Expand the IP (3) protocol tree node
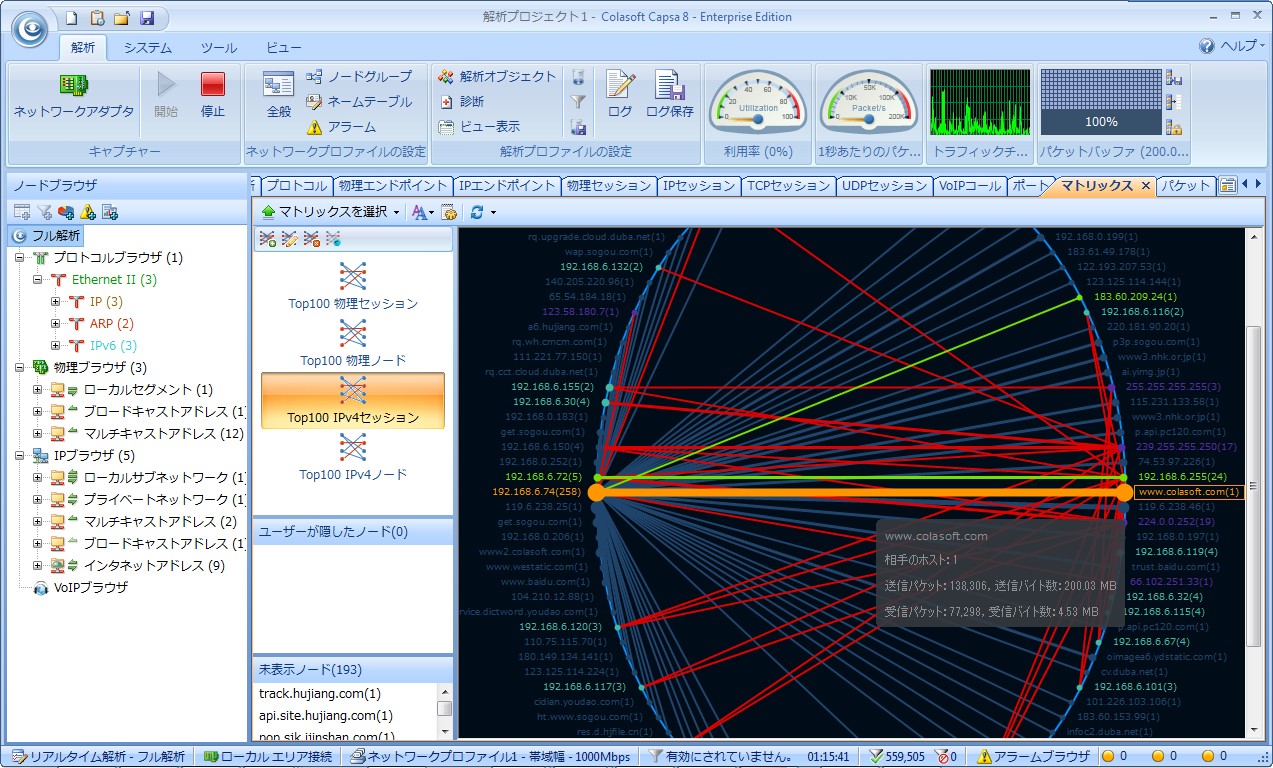Image resolution: width=1273 pixels, height=768 pixels. pyautogui.click(x=57, y=302)
